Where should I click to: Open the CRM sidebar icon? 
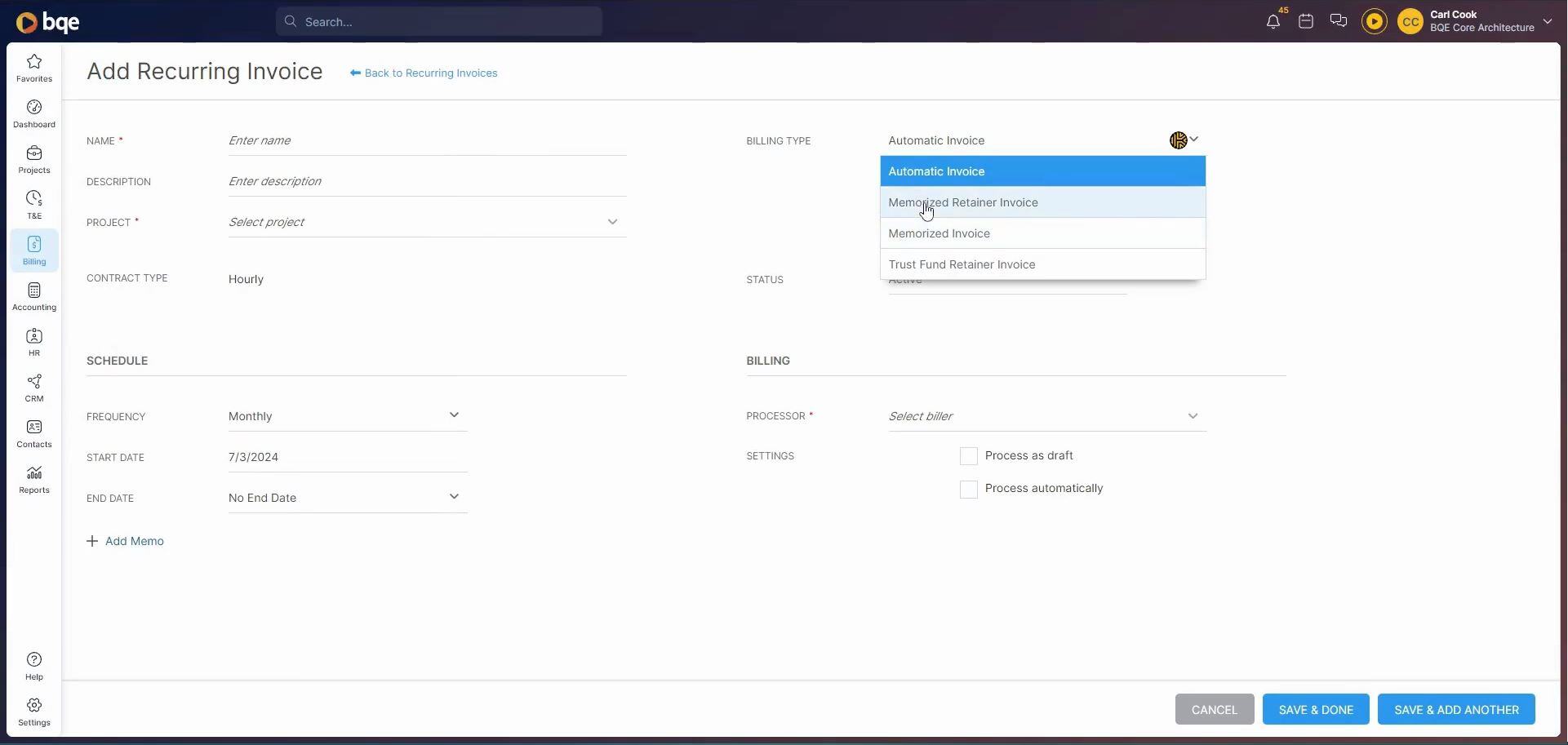point(34,388)
